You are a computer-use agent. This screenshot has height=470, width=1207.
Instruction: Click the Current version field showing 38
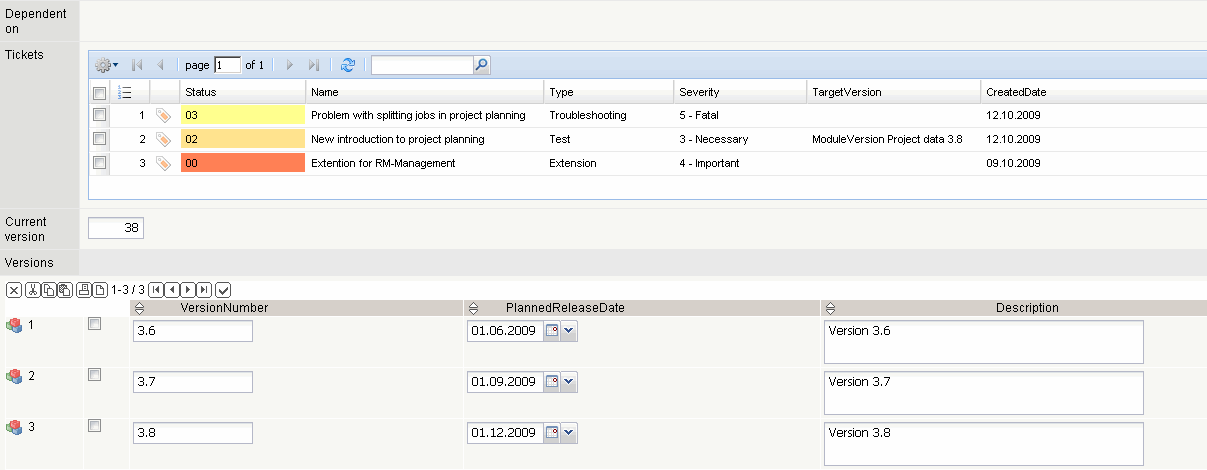tap(116, 228)
